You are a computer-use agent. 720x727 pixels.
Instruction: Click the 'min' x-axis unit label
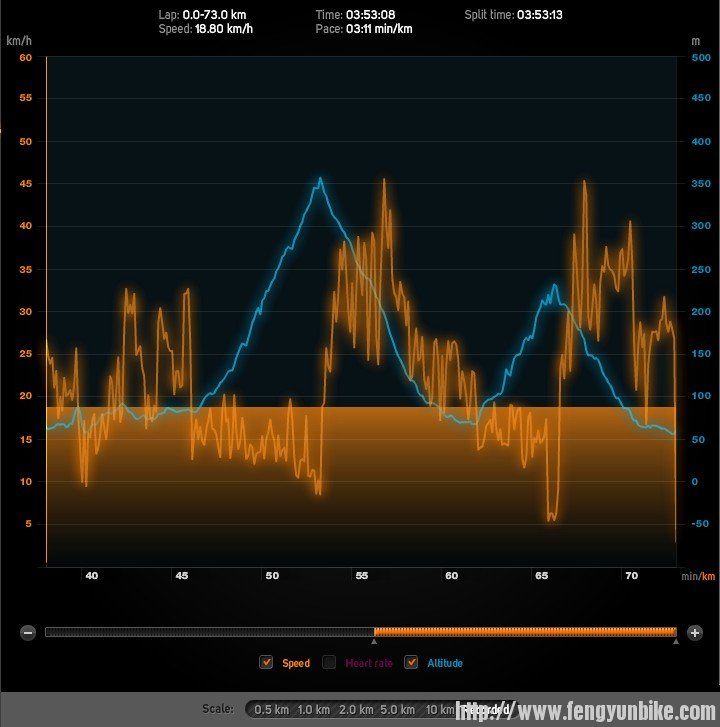[689, 576]
